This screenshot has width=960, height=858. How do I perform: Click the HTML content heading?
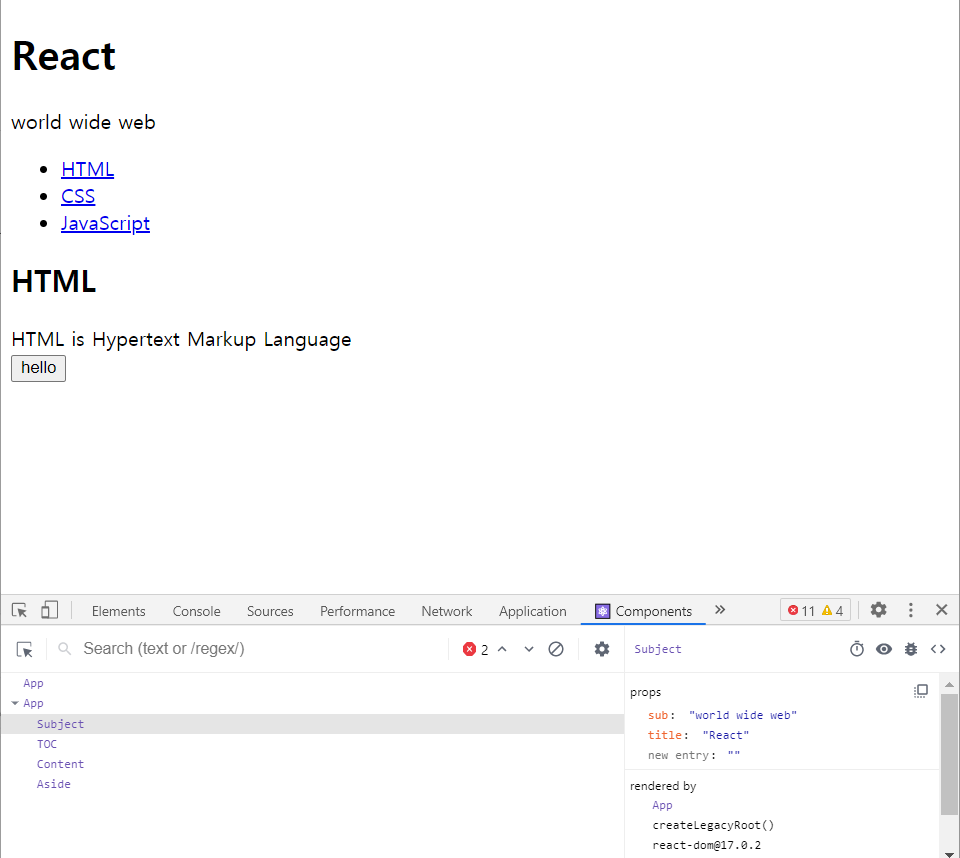coord(54,282)
